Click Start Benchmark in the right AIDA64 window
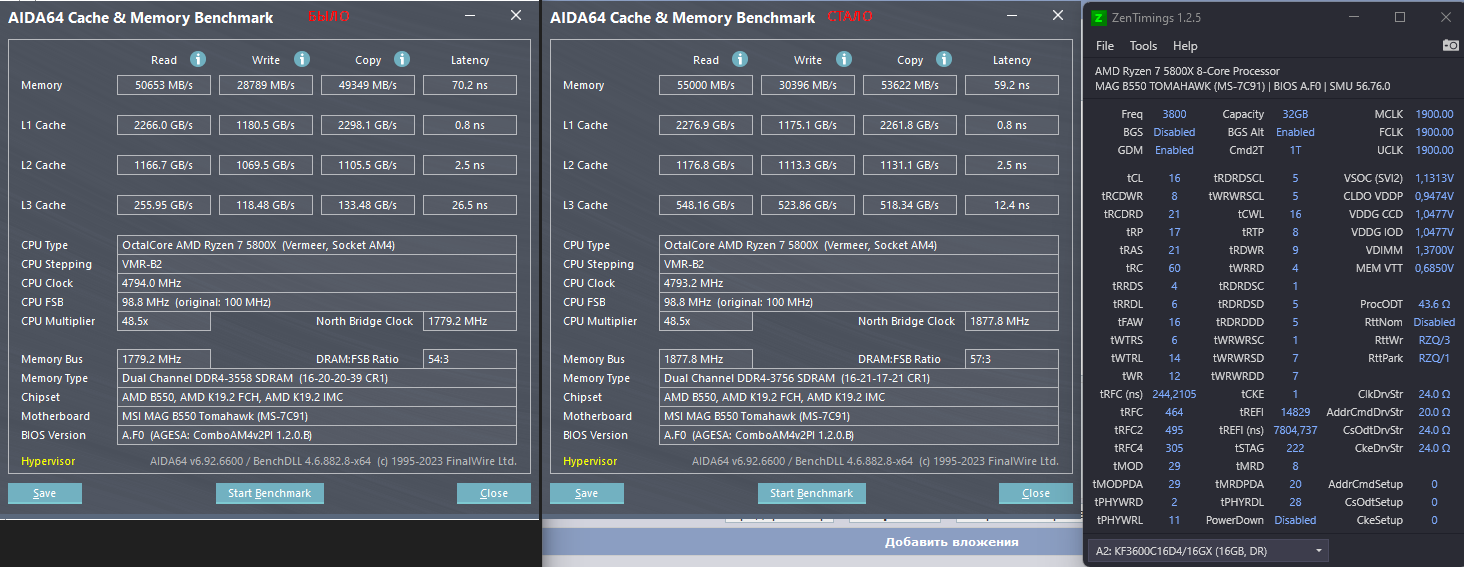The height and width of the screenshot is (567, 1464). coord(812,493)
